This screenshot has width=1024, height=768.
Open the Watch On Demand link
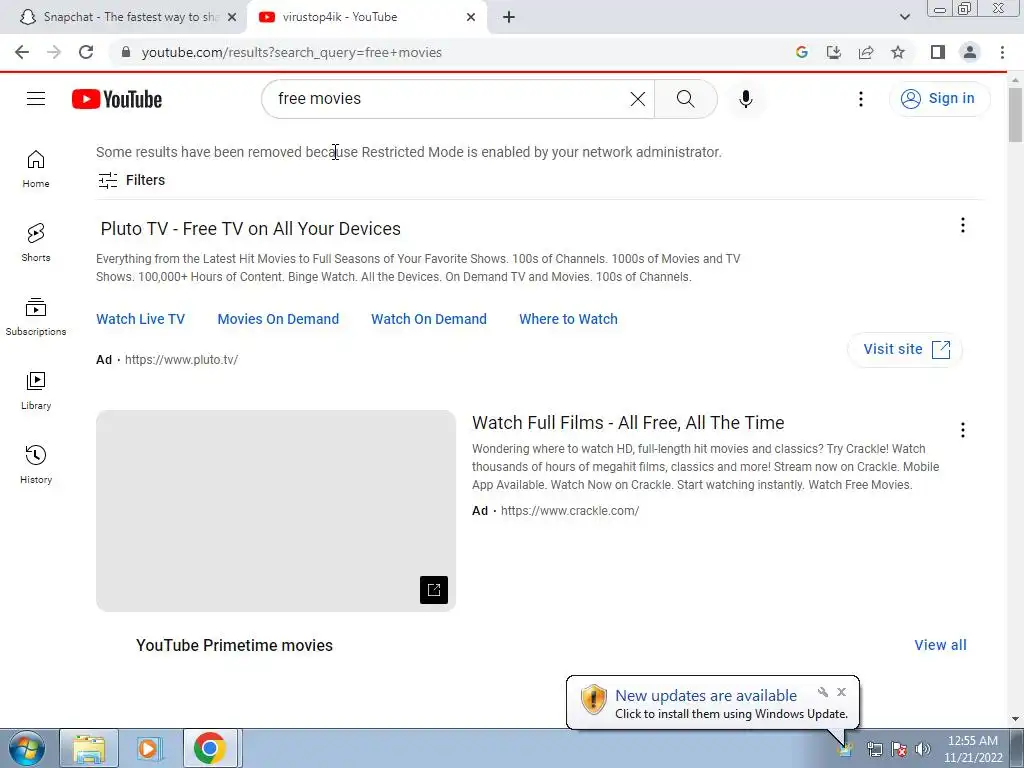pyautogui.click(x=429, y=319)
